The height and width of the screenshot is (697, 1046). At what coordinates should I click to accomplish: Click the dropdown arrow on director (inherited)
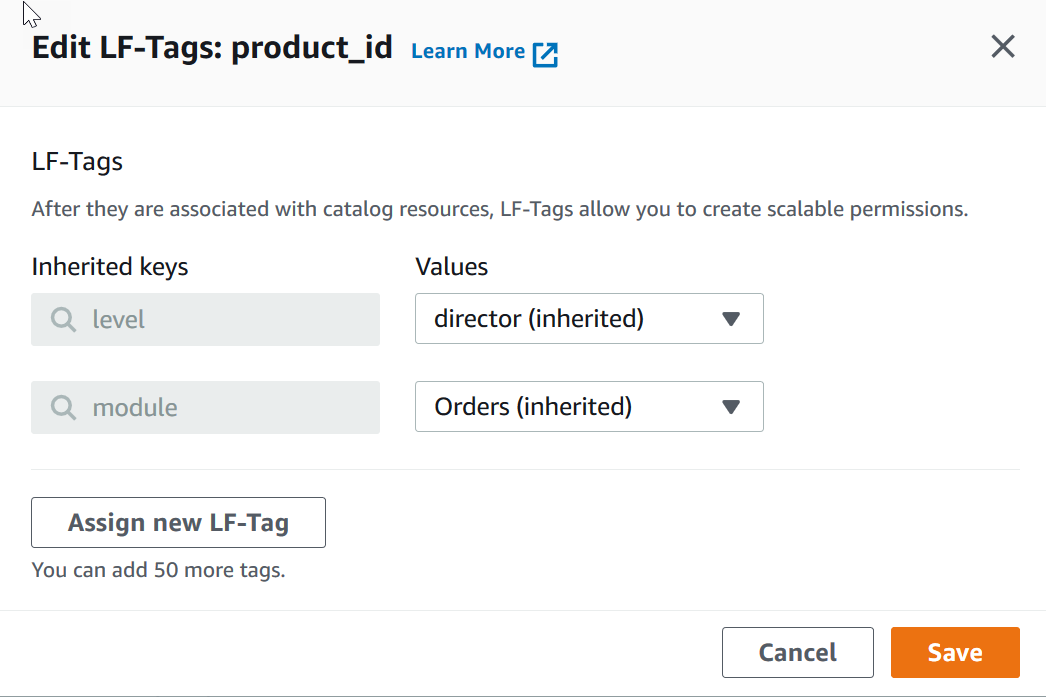731,318
